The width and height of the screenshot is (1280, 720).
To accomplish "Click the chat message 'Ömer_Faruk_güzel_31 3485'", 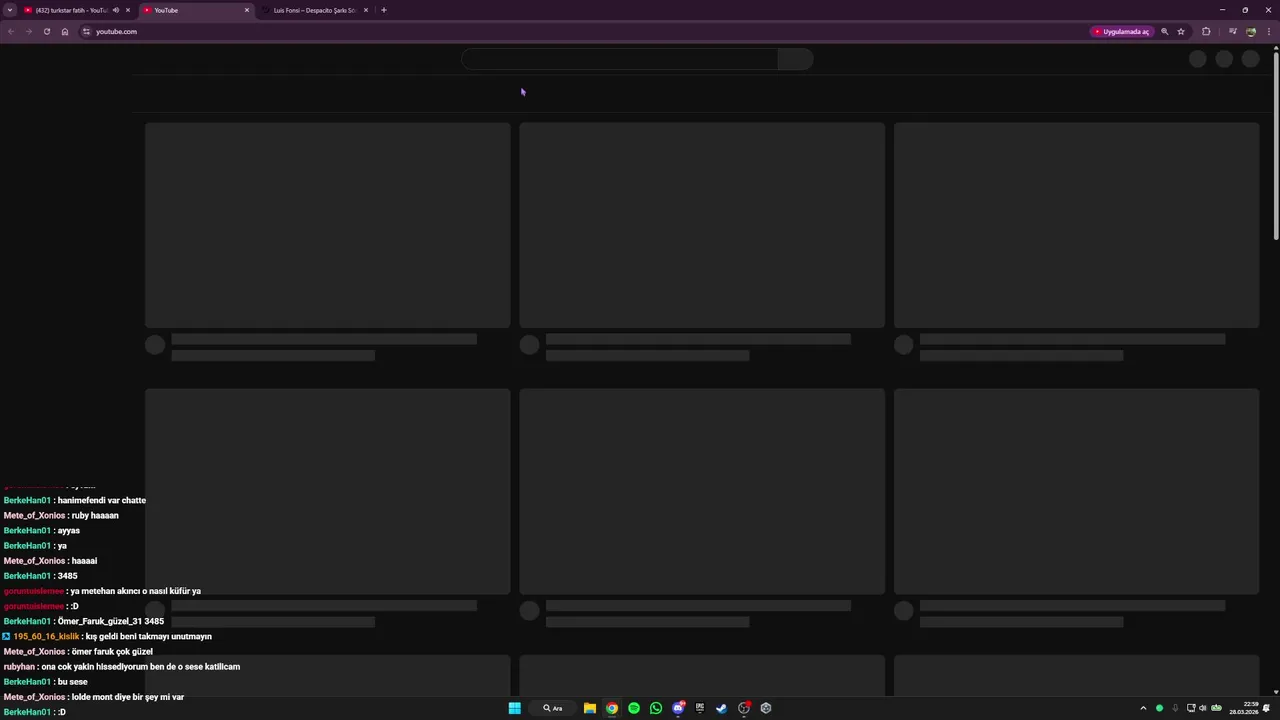I will click(111, 621).
